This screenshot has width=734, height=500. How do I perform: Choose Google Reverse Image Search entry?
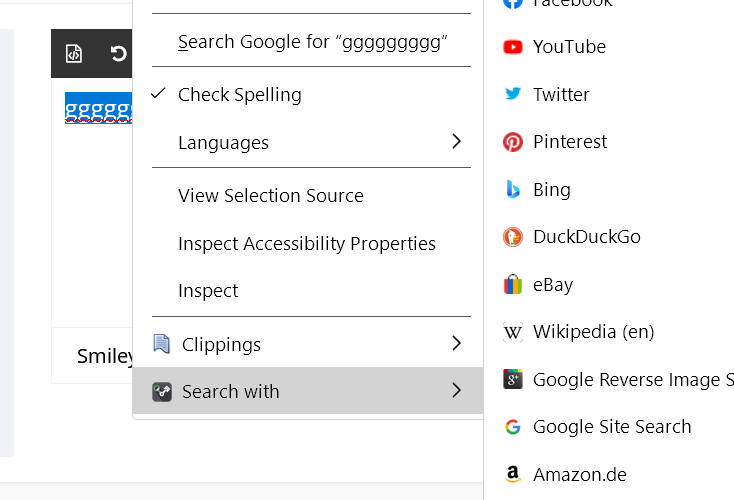point(632,379)
